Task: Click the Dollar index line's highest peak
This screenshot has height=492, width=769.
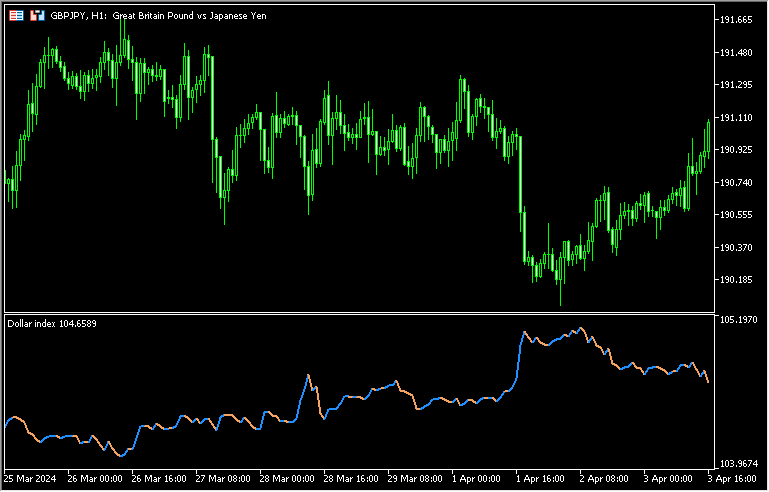Action: pos(580,328)
